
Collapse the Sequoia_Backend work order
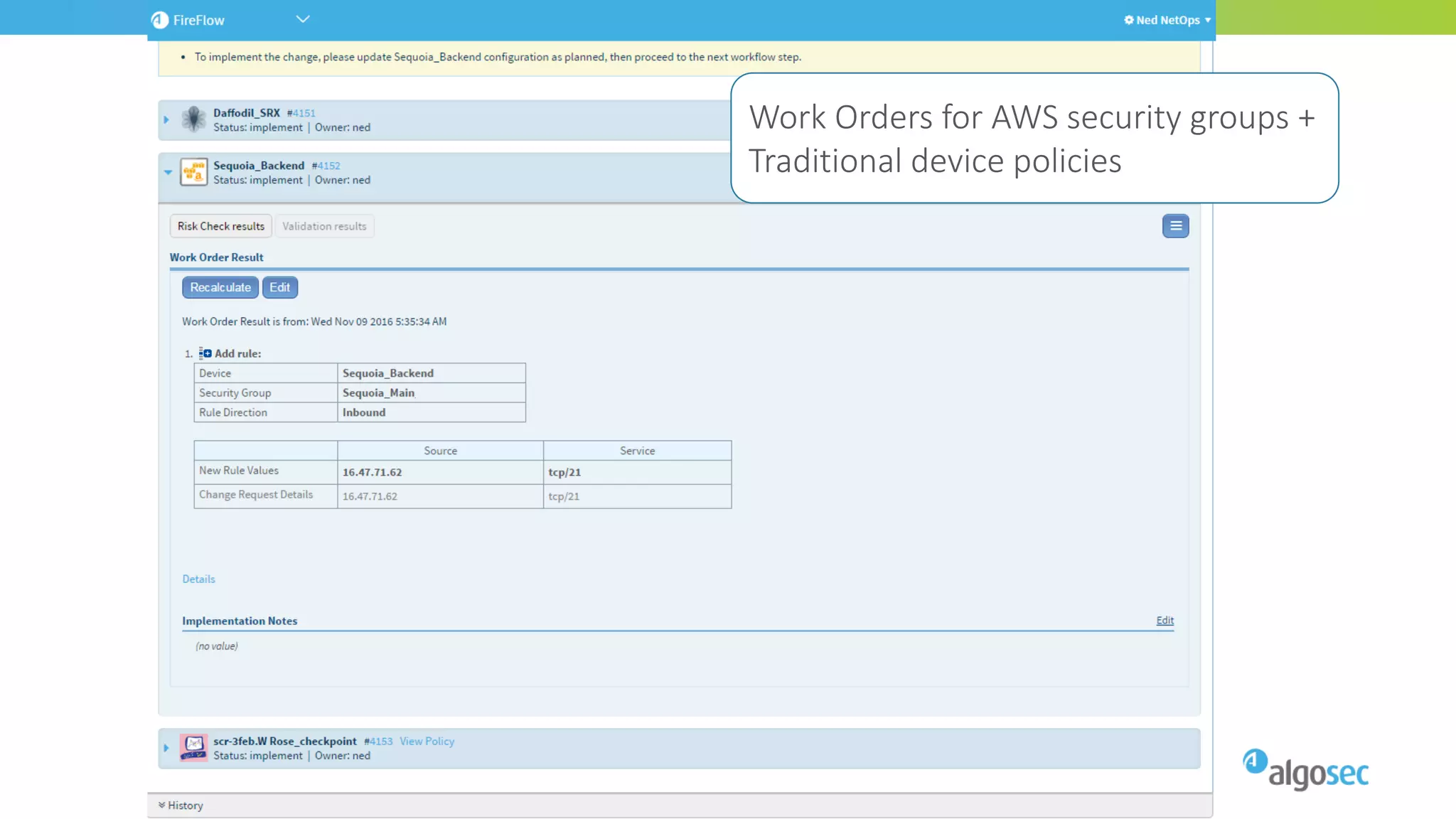pyautogui.click(x=168, y=172)
